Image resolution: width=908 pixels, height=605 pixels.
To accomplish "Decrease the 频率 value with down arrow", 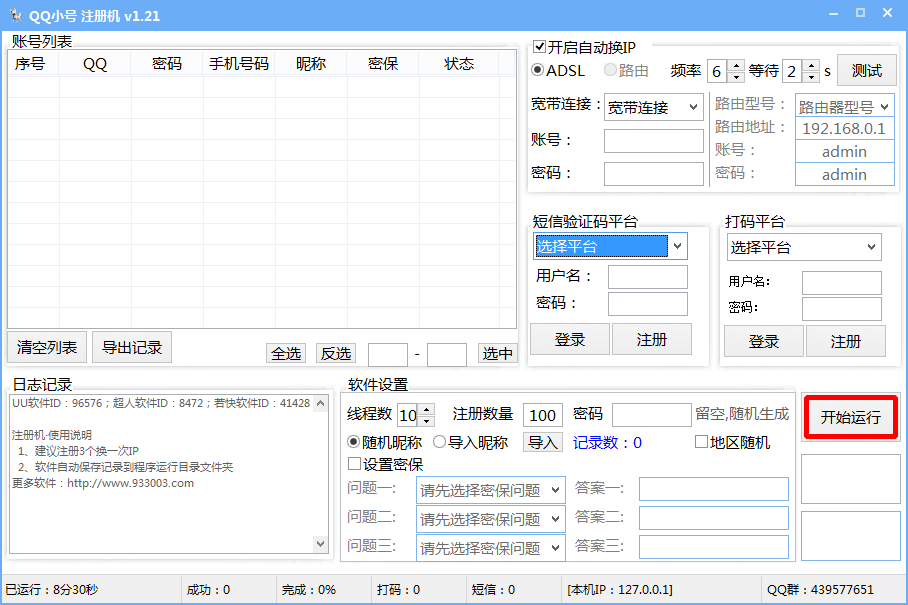I will tap(735, 76).
